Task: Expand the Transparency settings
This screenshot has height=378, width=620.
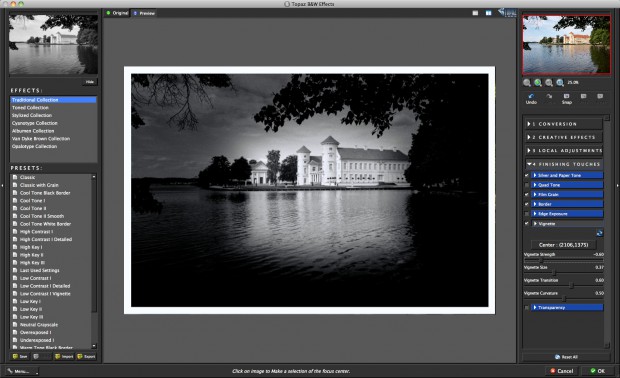Action: pos(567,307)
